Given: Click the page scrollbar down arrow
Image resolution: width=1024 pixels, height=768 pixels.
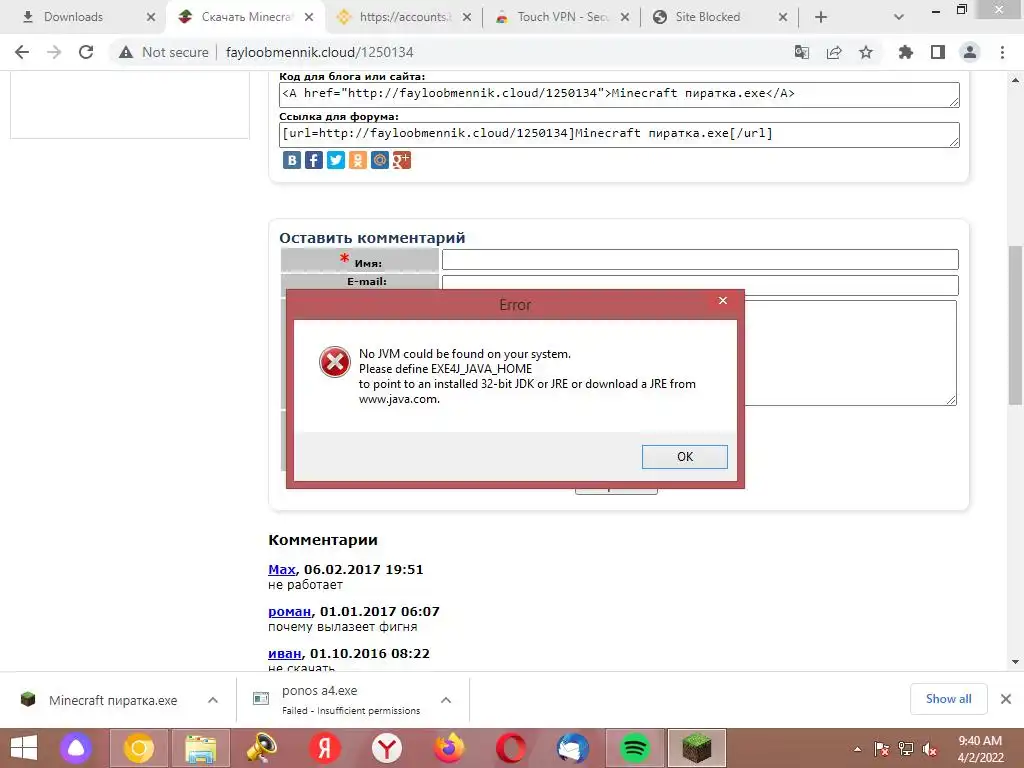Looking at the screenshot, I should 1015,662.
